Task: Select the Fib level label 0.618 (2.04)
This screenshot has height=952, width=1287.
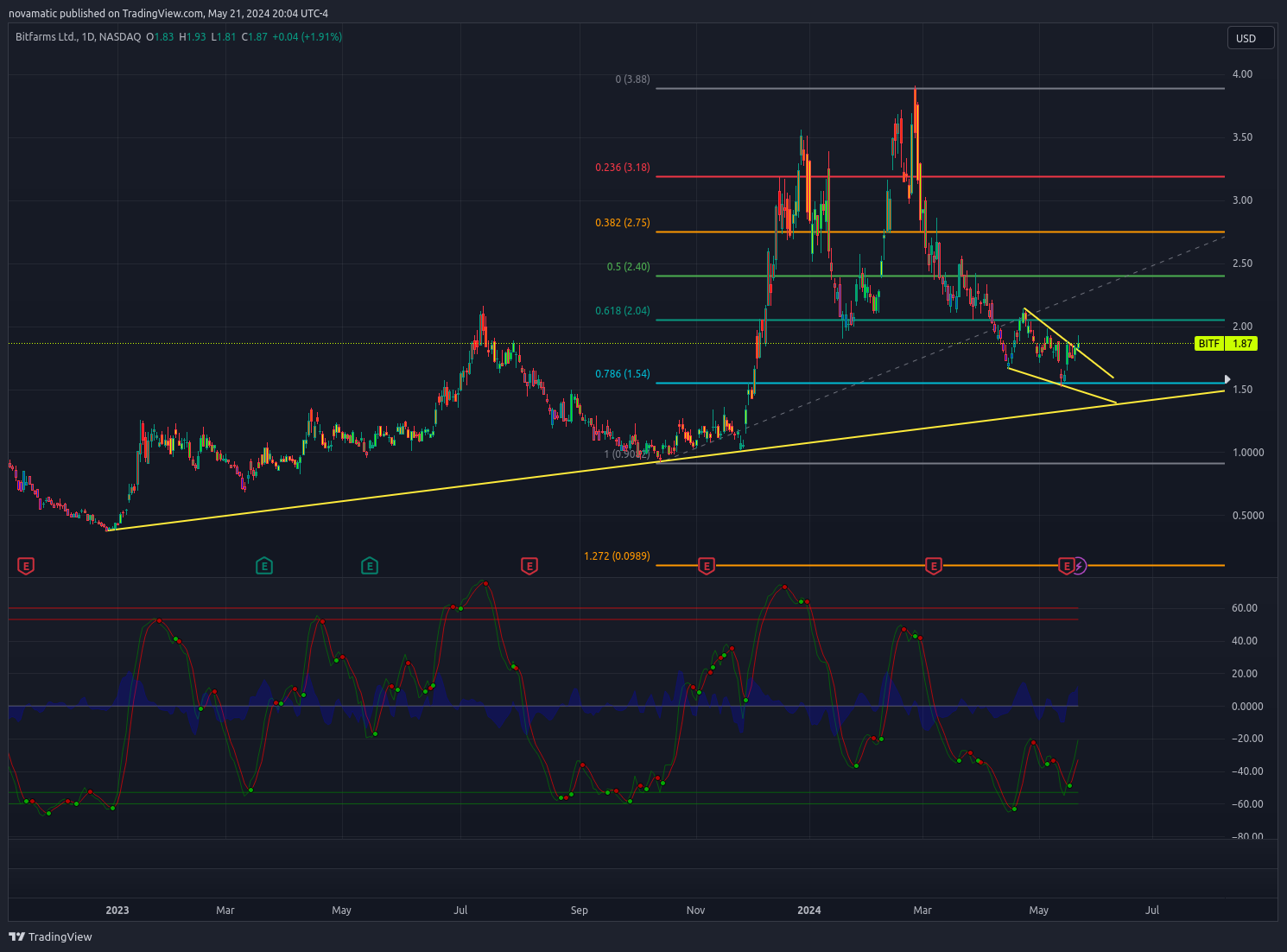Action: (x=623, y=311)
